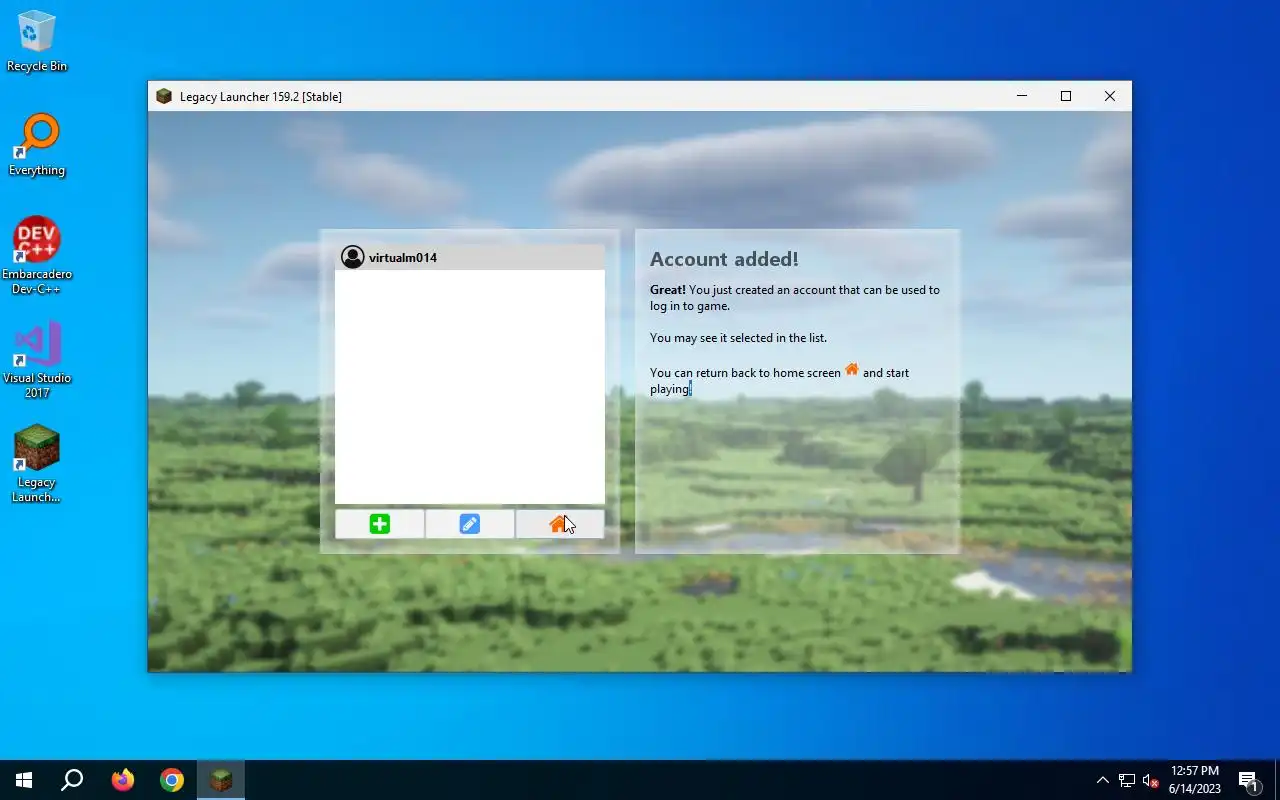Click "You may see it selected in the list."
The image size is (1280, 800).
point(738,338)
